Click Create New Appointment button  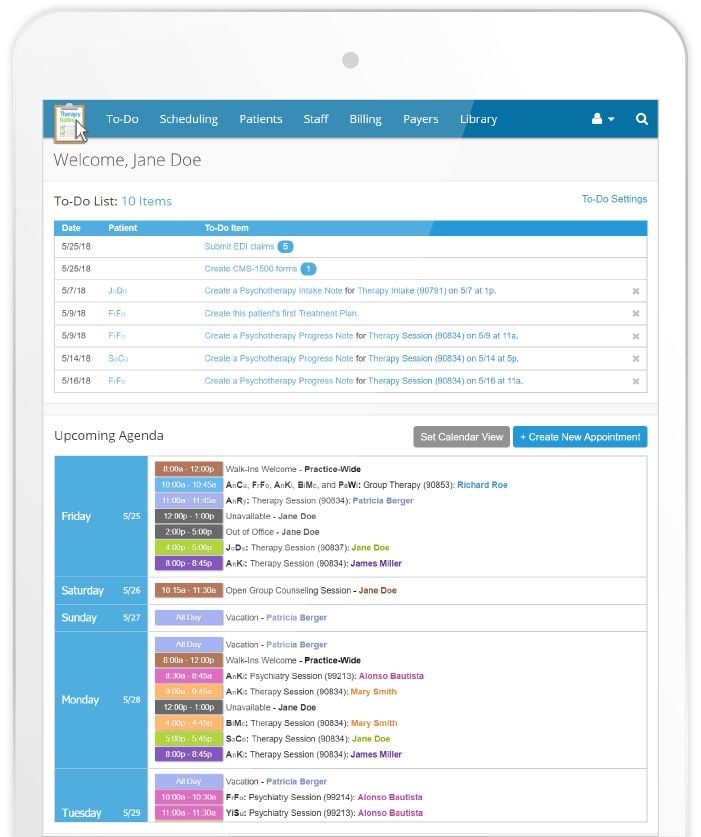(580, 437)
